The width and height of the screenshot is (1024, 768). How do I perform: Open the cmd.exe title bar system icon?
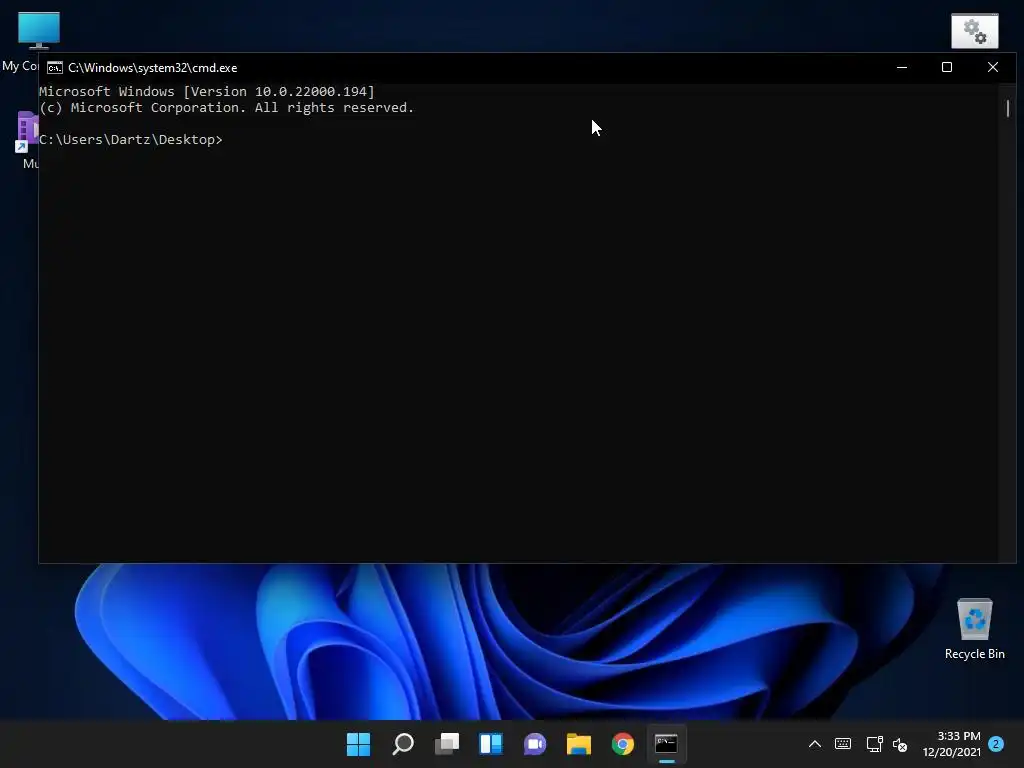click(55, 68)
